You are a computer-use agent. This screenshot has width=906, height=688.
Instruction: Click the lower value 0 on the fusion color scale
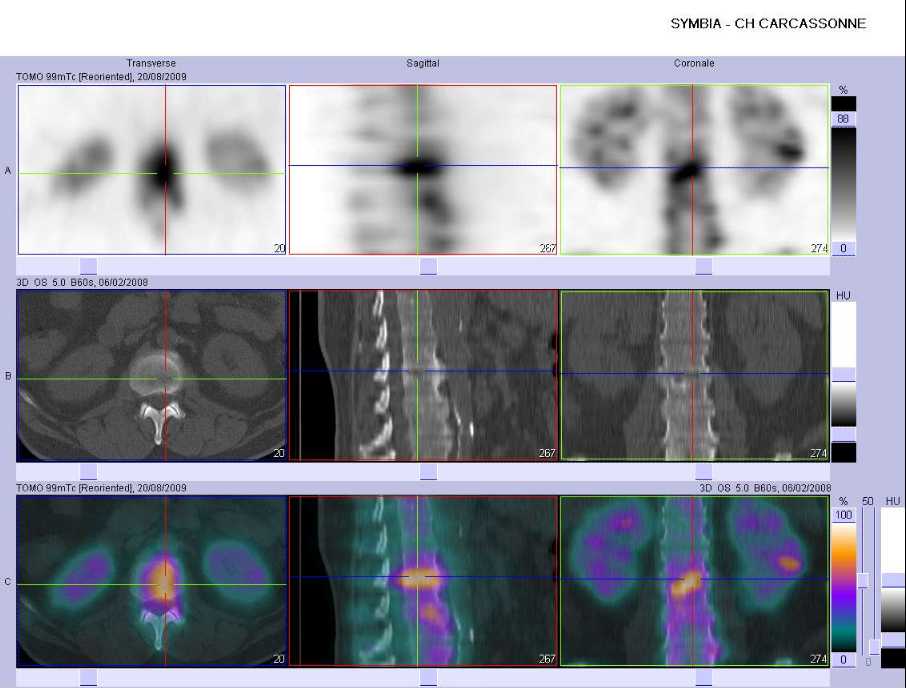click(x=844, y=659)
